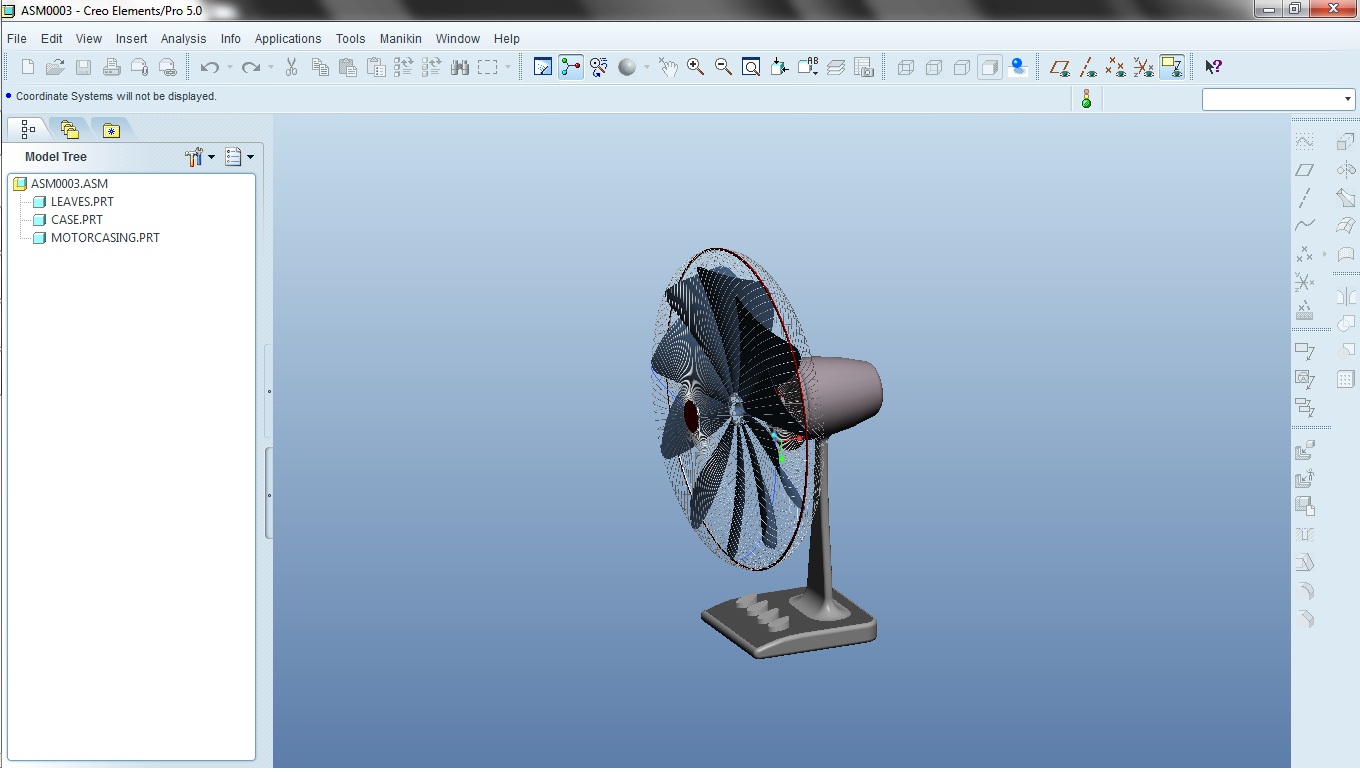1360x772 pixels.
Task: Open appearance gallery sphere dropdown arrow
Action: click(646, 67)
